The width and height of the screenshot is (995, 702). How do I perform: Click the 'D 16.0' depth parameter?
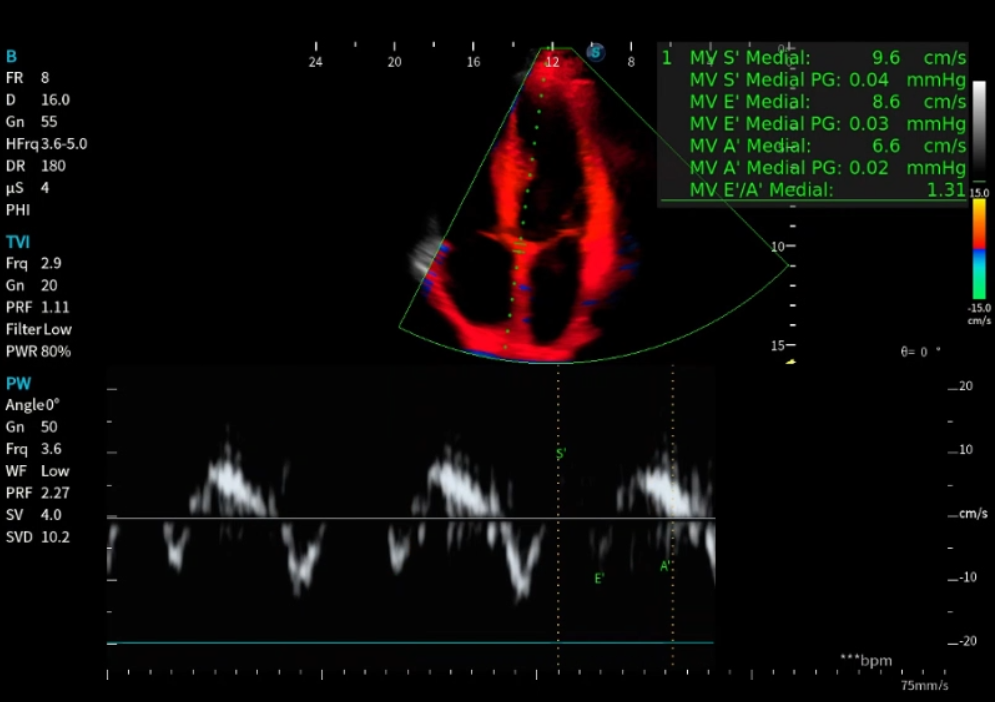point(38,100)
